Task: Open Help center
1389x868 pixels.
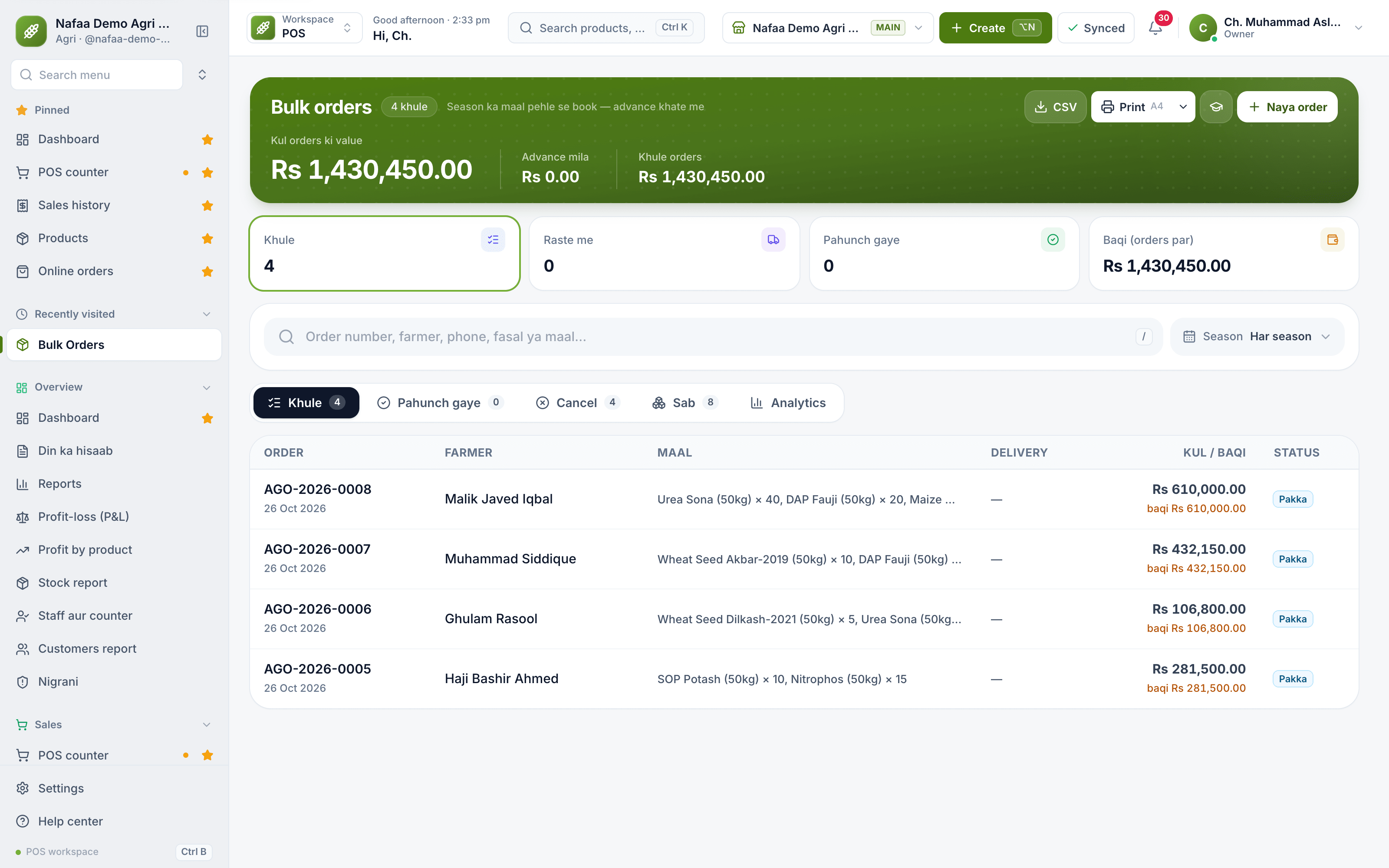Action: pyautogui.click(x=114, y=821)
